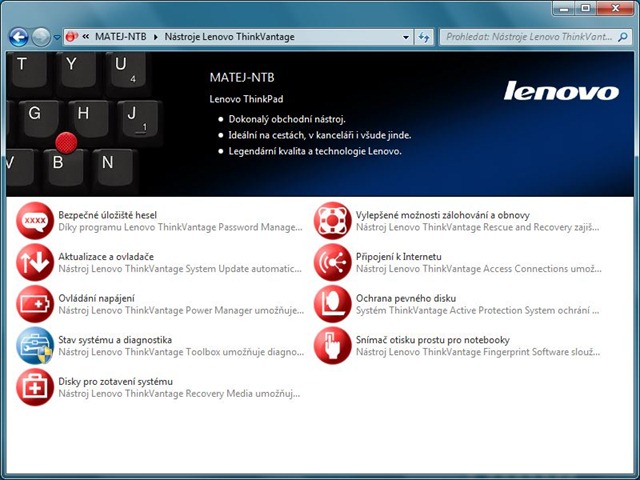This screenshot has width=640, height=480.
Task: Select the MATEJ-NTB breadcrumb segment
Action: [120, 37]
